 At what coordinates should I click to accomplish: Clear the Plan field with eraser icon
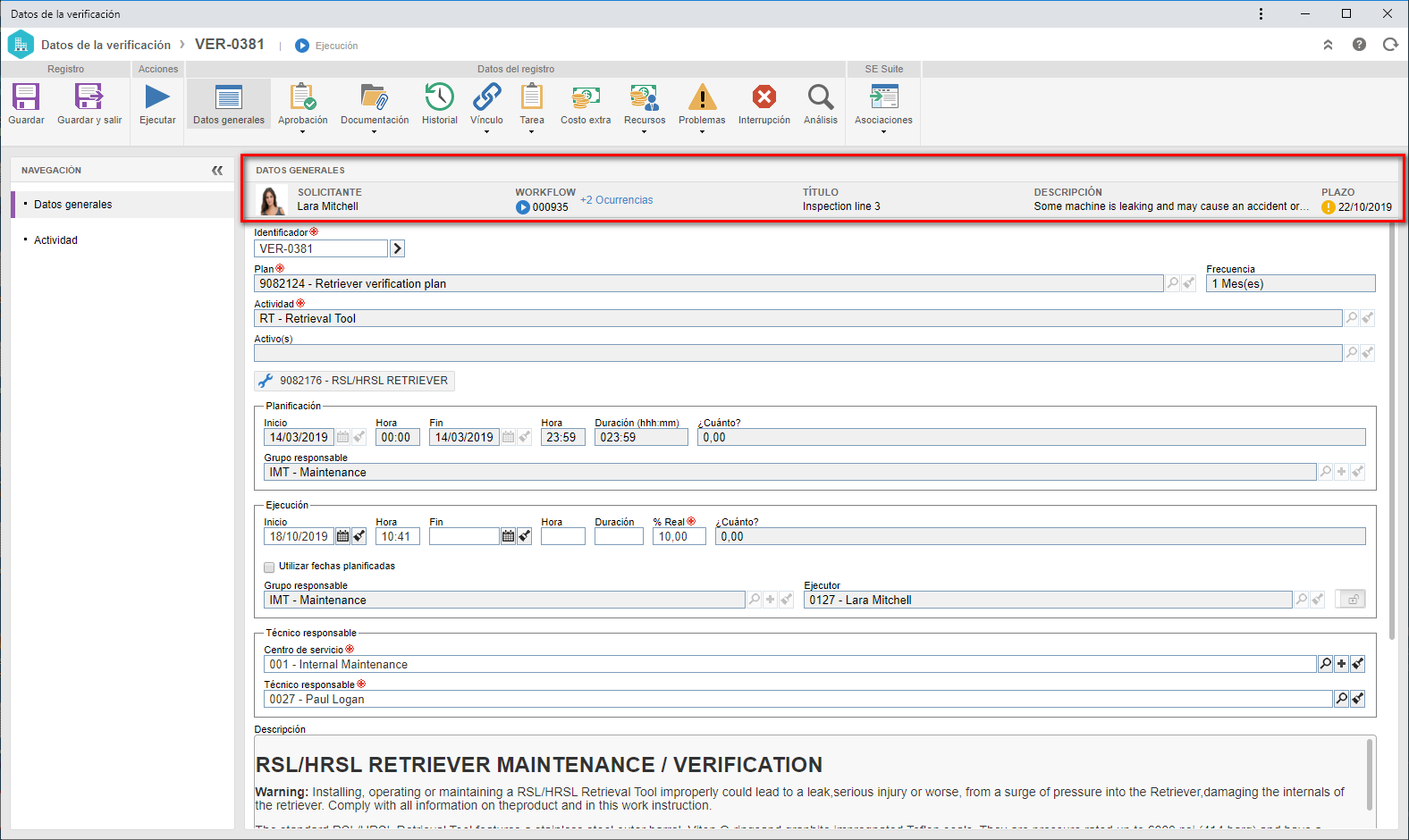1189,283
